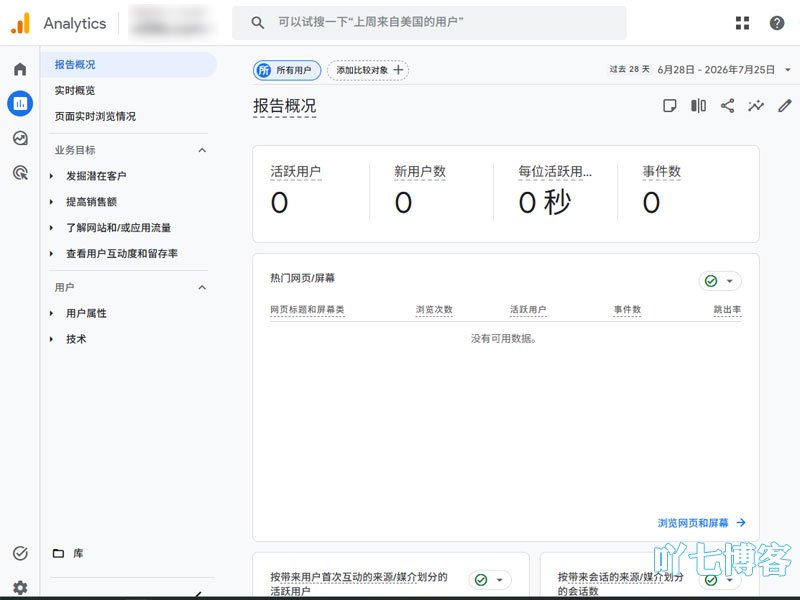Select the 报告概况 menu item
The image size is (800, 600).
tap(128, 64)
